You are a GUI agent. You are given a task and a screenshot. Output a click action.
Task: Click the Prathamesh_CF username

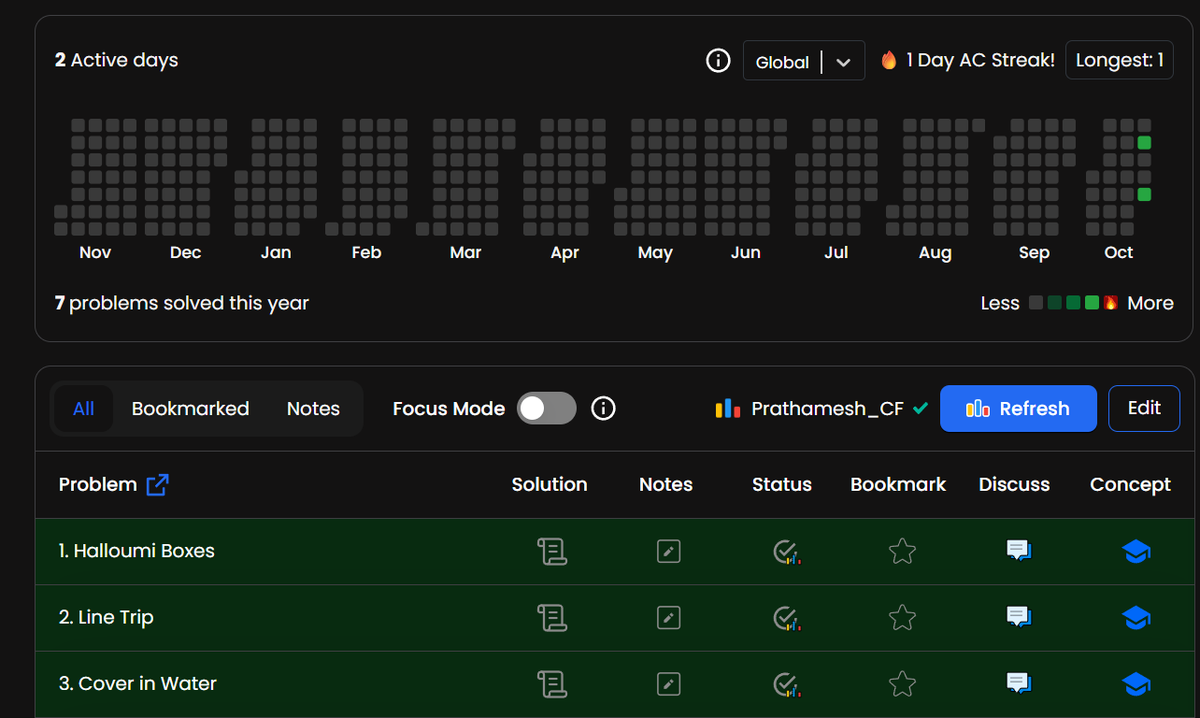[x=827, y=408]
